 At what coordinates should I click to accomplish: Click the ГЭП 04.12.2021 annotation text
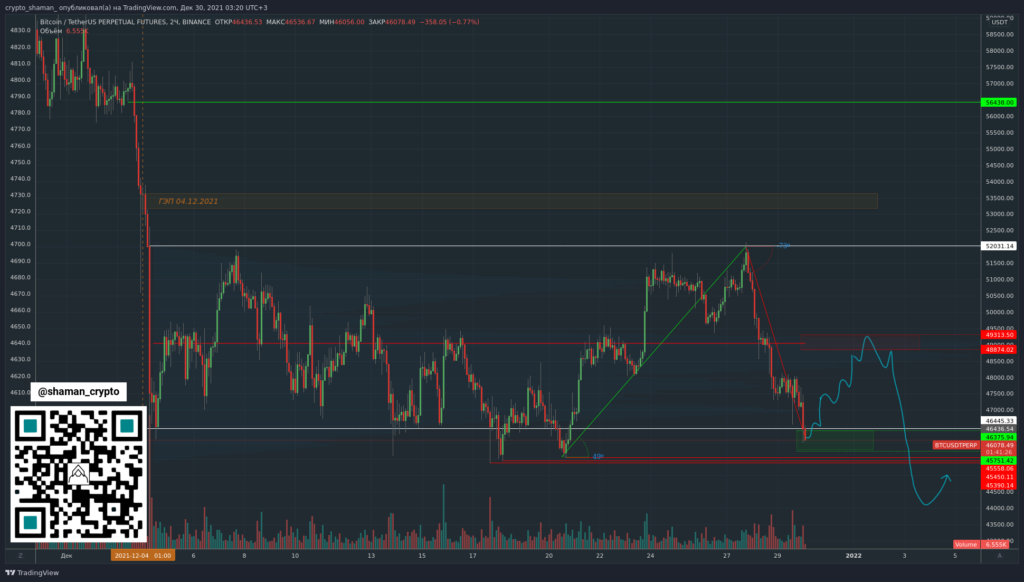click(188, 201)
